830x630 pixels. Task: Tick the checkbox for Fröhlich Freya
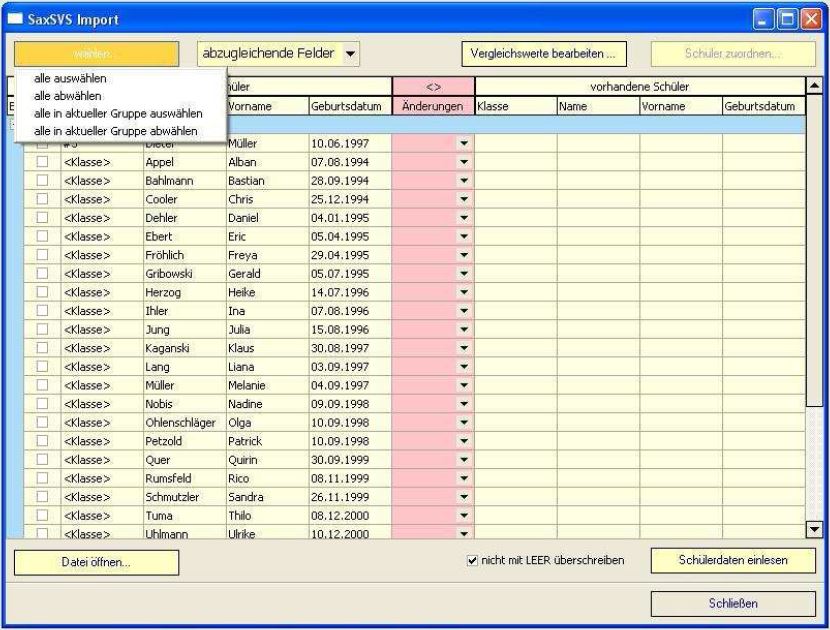click(x=42, y=255)
